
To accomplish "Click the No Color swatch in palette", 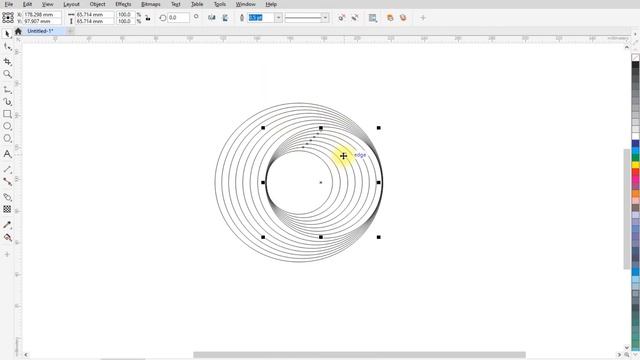I will click(636, 58).
